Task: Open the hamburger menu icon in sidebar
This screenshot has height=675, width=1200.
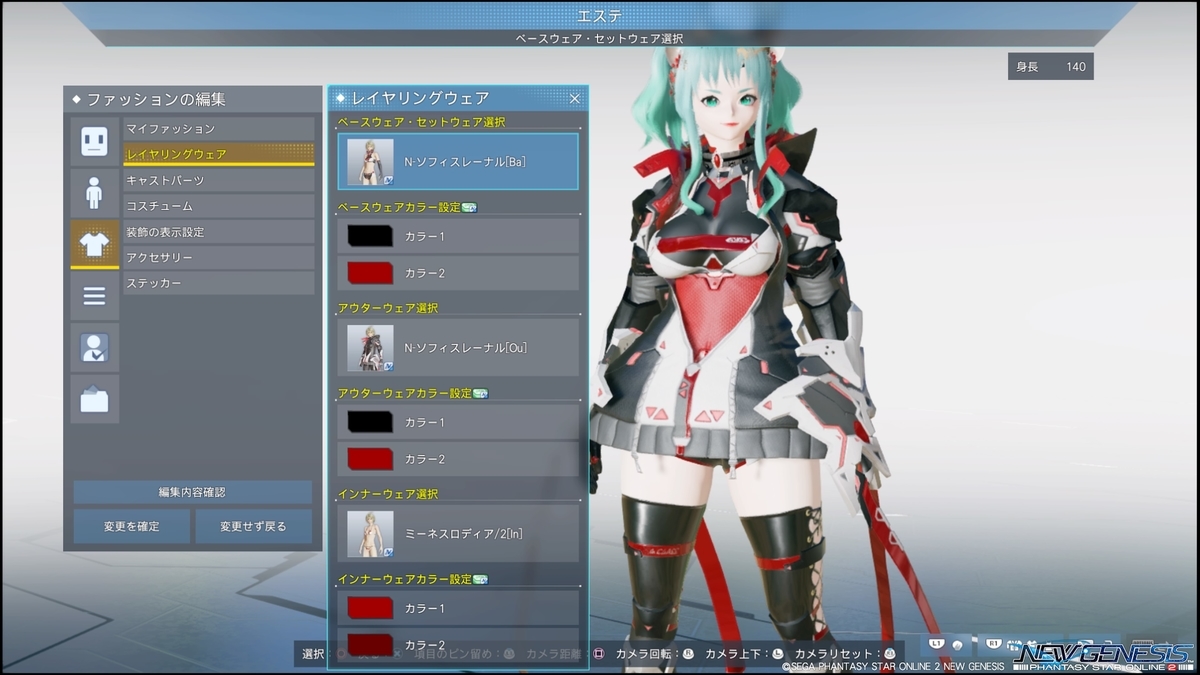Action: [x=94, y=296]
